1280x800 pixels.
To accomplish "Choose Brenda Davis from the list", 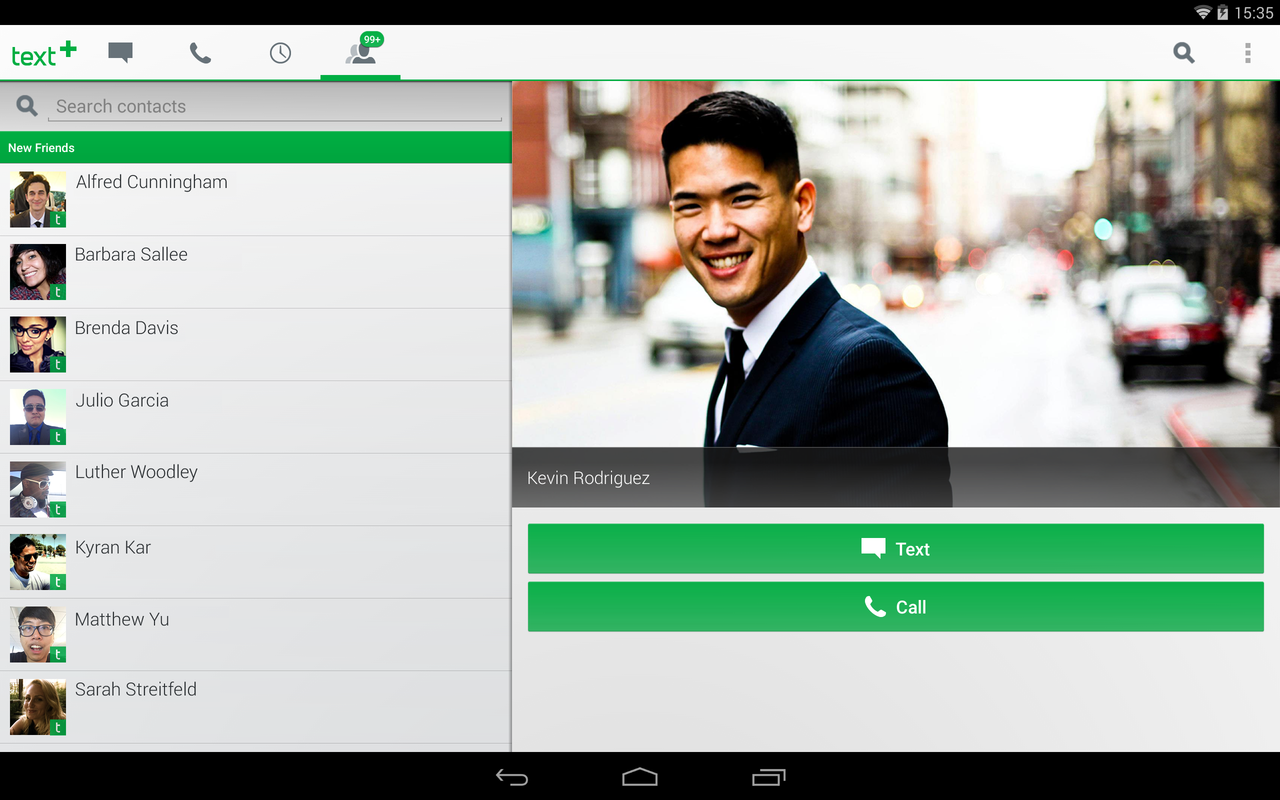I will 255,345.
